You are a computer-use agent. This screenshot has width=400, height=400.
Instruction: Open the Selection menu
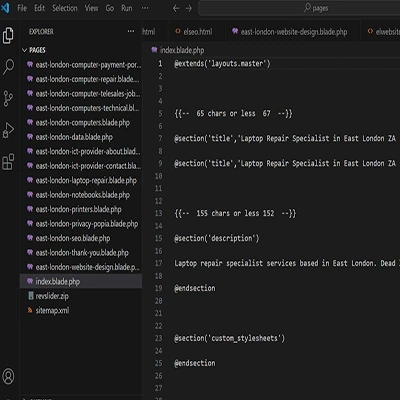[x=65, y=8]
